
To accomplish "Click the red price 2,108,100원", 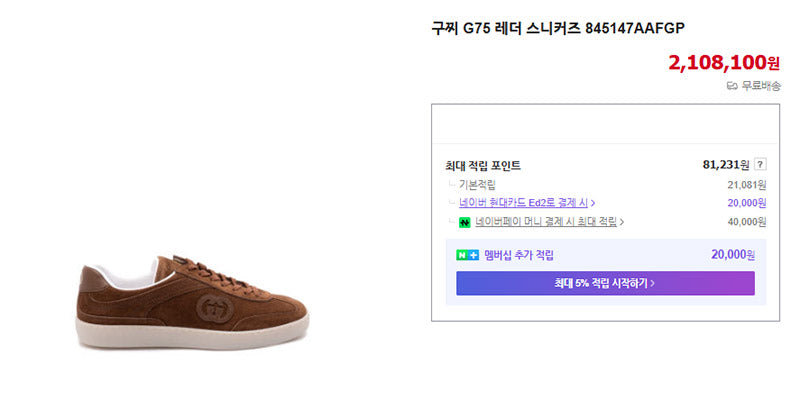I will click(x=724, y=62).
